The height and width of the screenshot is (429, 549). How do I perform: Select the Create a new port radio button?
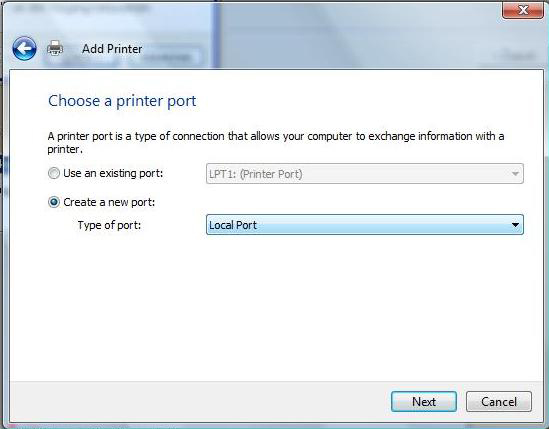pos(54,202)
